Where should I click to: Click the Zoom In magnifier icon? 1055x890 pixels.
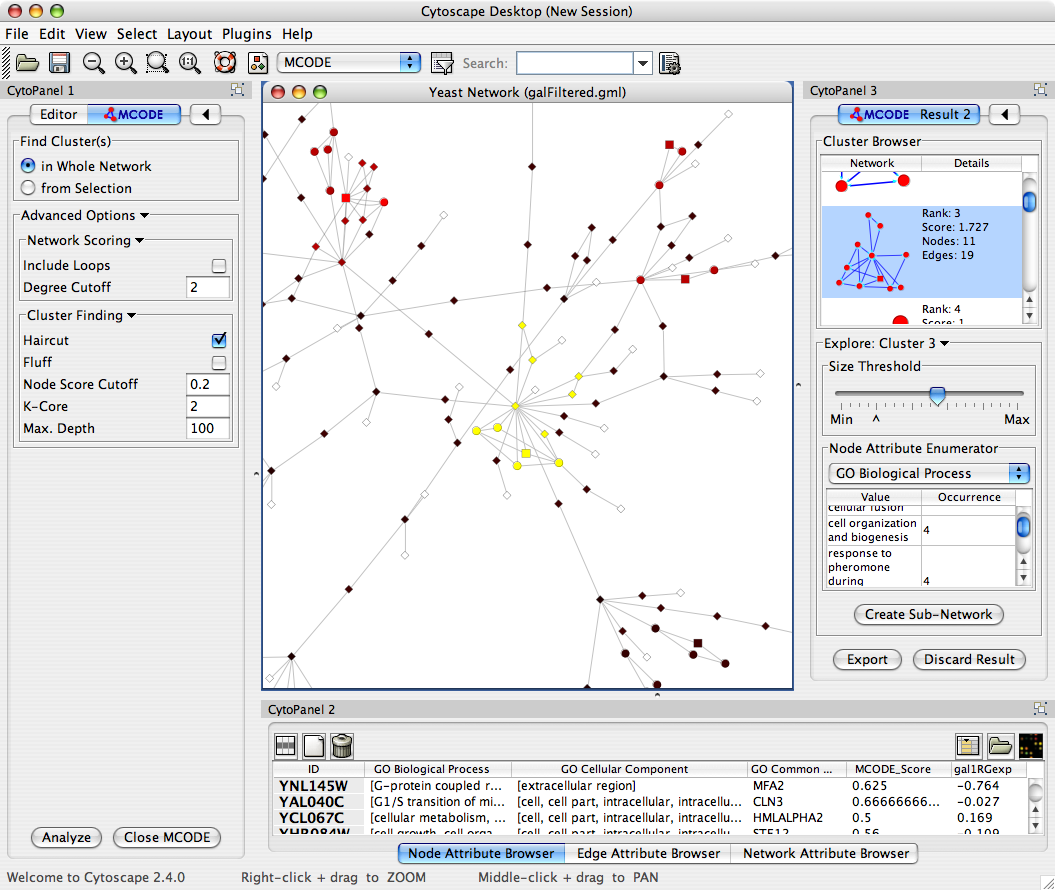click(126, 63)
